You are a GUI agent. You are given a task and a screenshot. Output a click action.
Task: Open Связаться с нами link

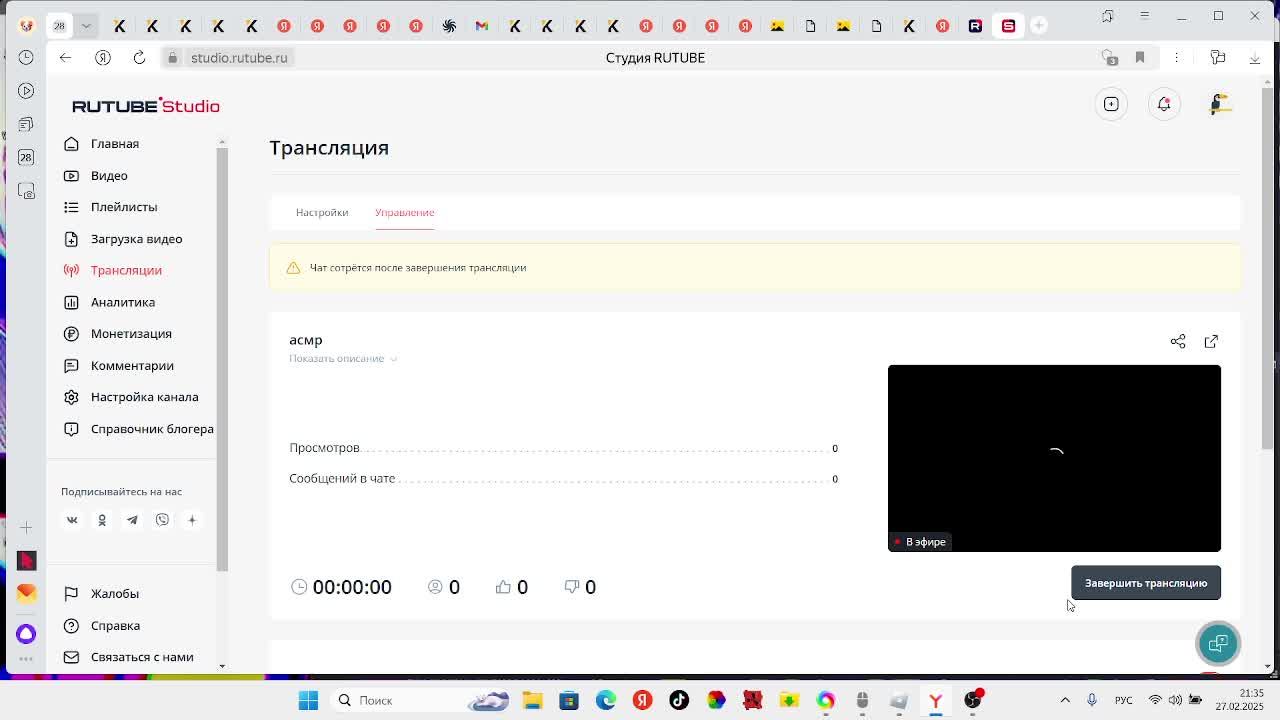pos(128,657)
